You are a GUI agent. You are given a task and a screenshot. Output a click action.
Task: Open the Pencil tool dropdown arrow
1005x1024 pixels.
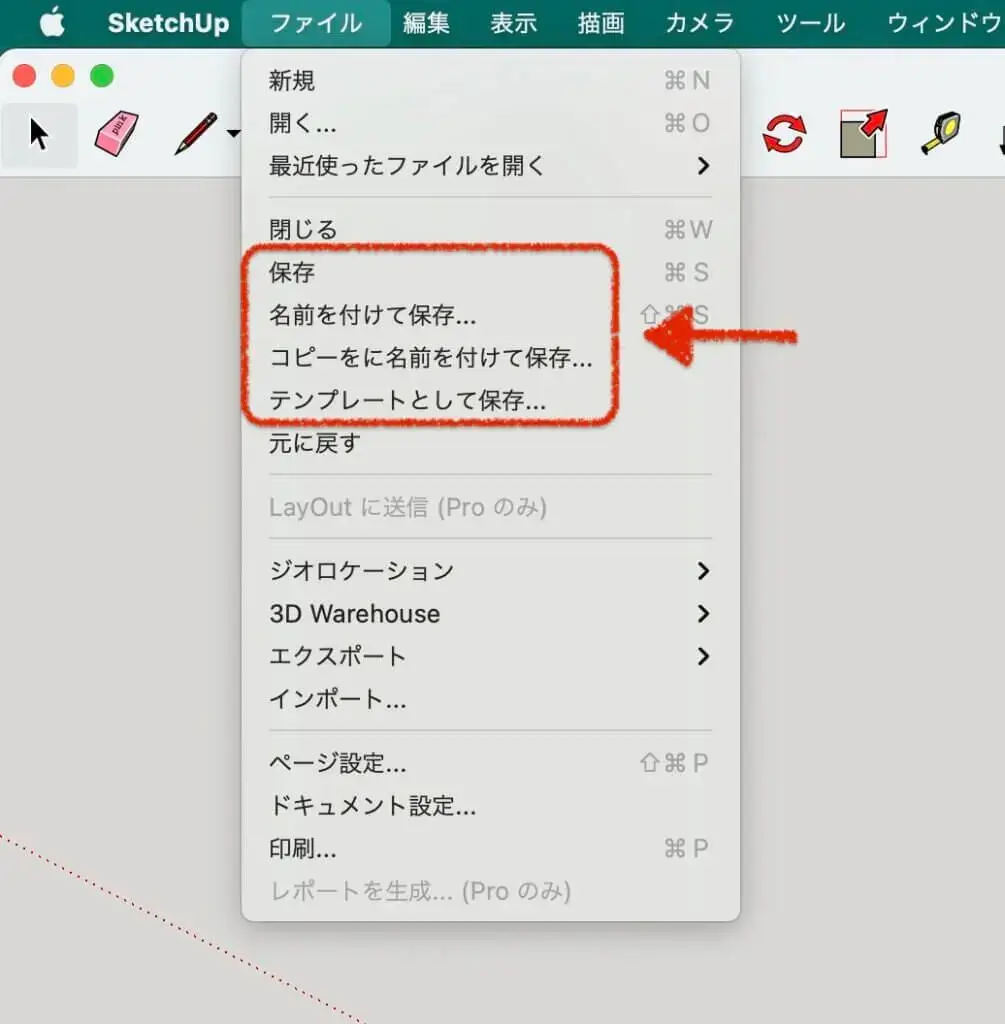[x=233, y=134]
